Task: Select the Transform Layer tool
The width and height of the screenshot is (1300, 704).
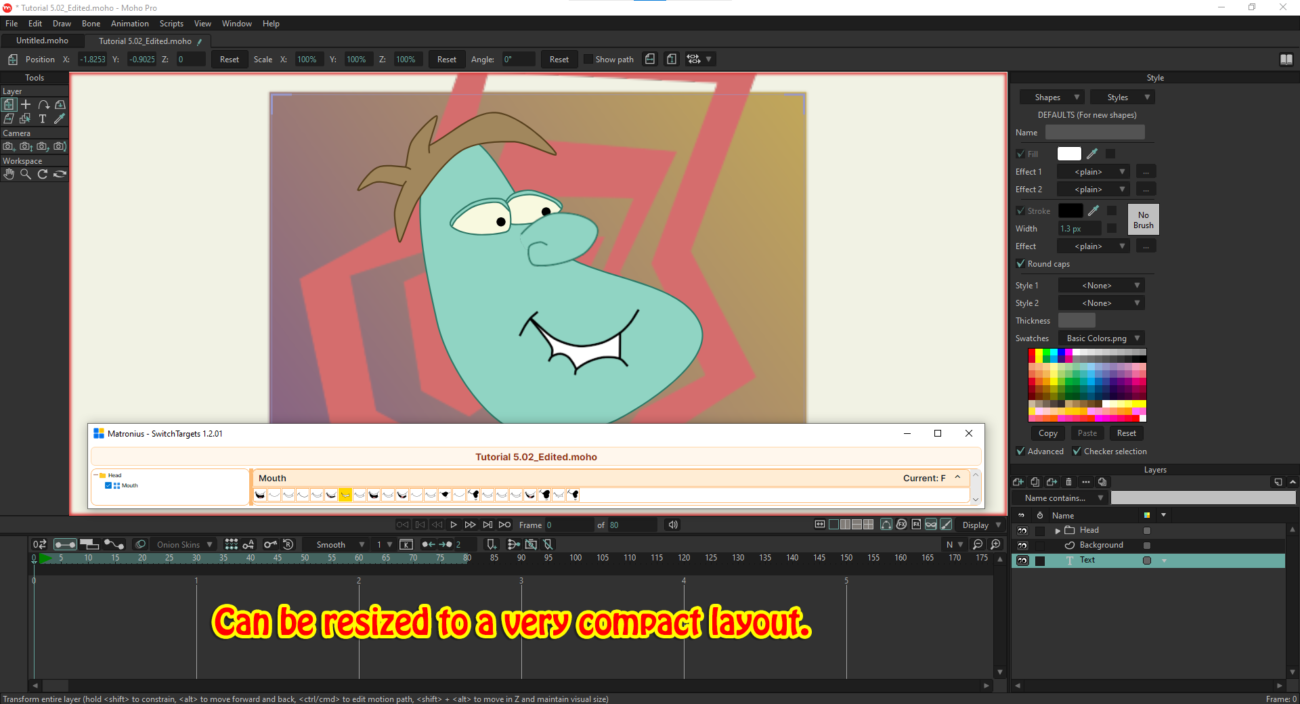Action: (9, 104)
